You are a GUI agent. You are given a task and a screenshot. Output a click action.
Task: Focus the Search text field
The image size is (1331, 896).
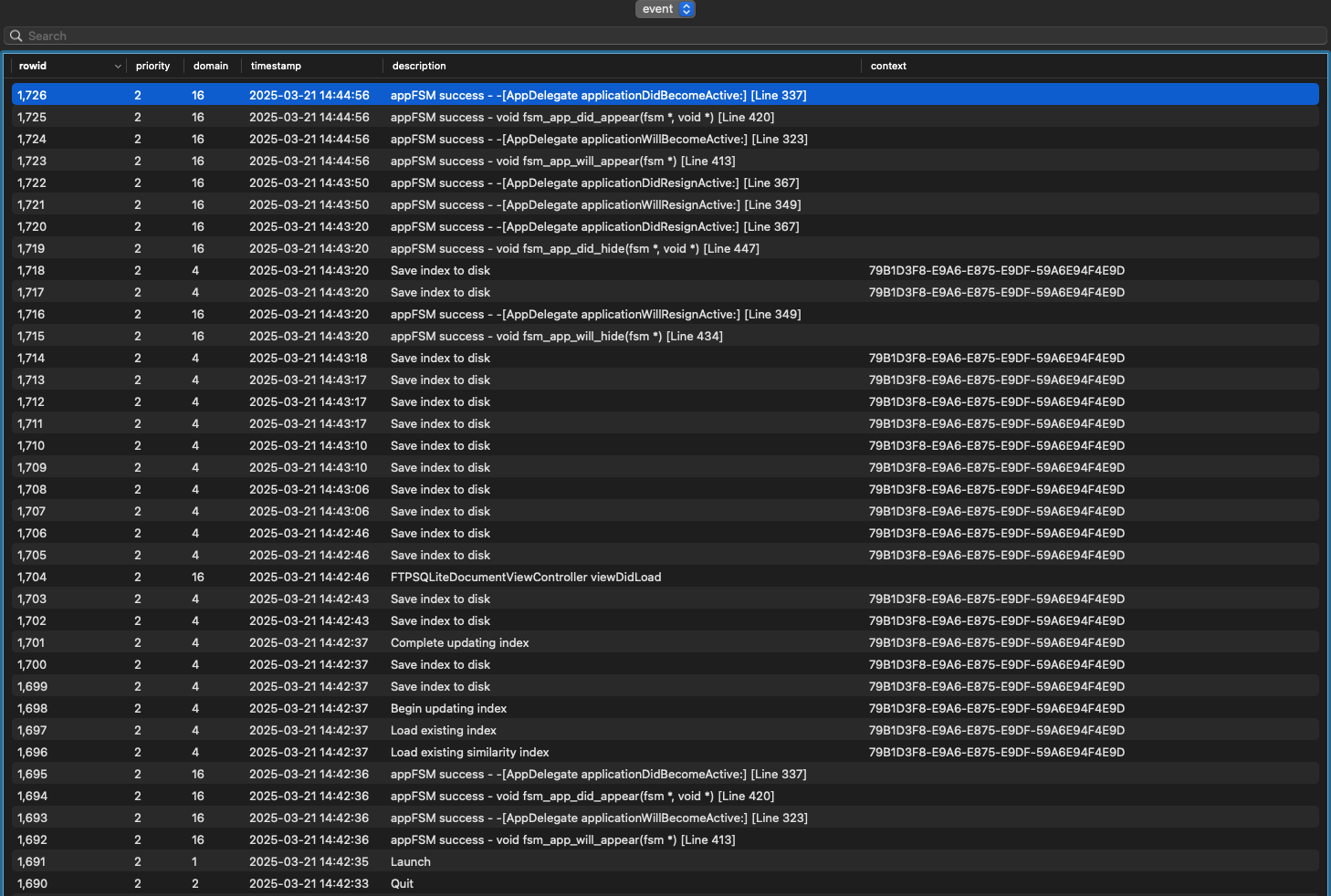(639, 36)
